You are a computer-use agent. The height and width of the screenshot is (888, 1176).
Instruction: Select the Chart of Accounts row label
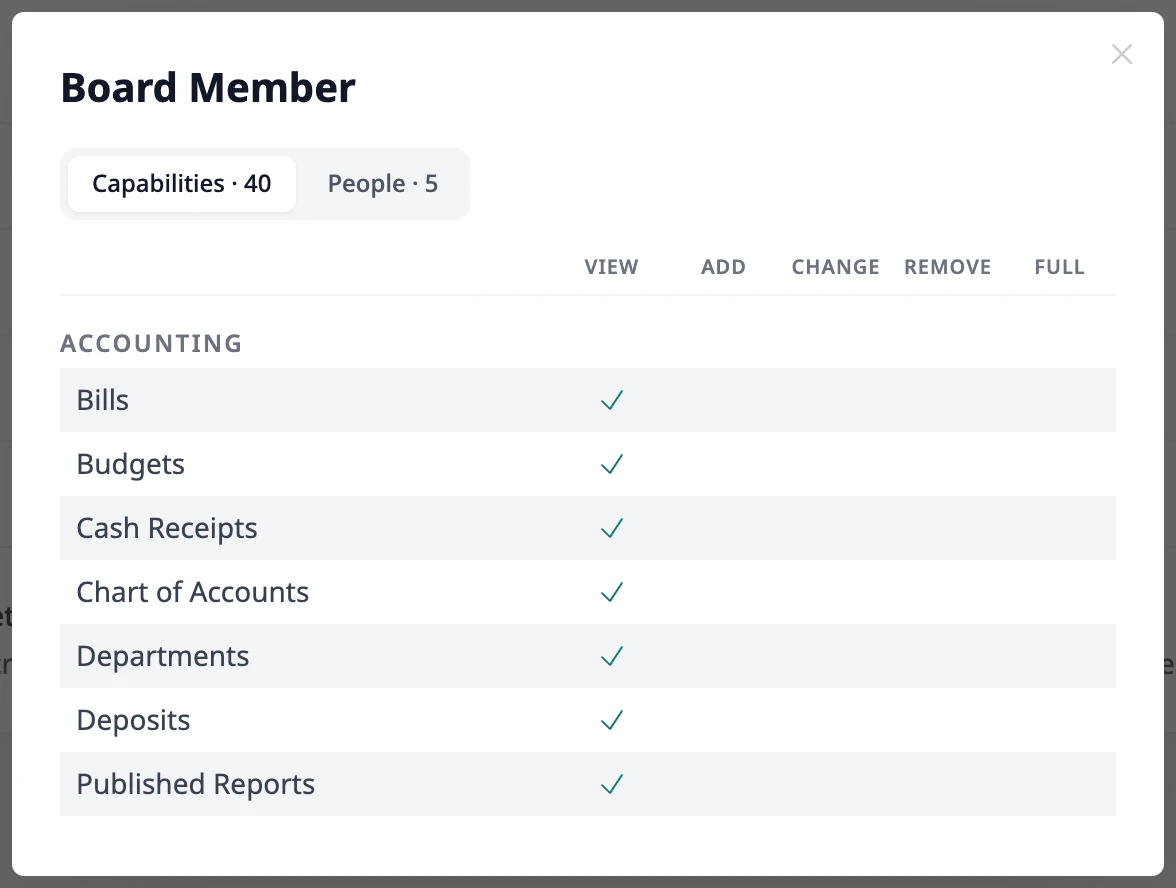coord(193,592)
